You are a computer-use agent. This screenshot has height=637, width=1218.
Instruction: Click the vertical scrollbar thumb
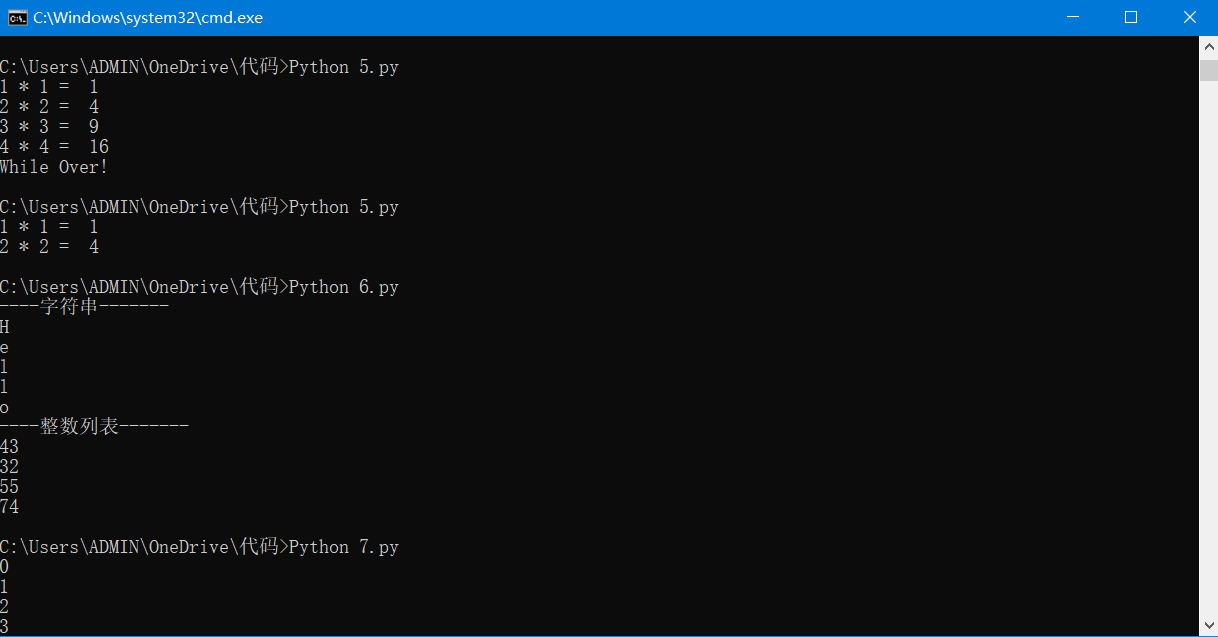coord(1208,69)
